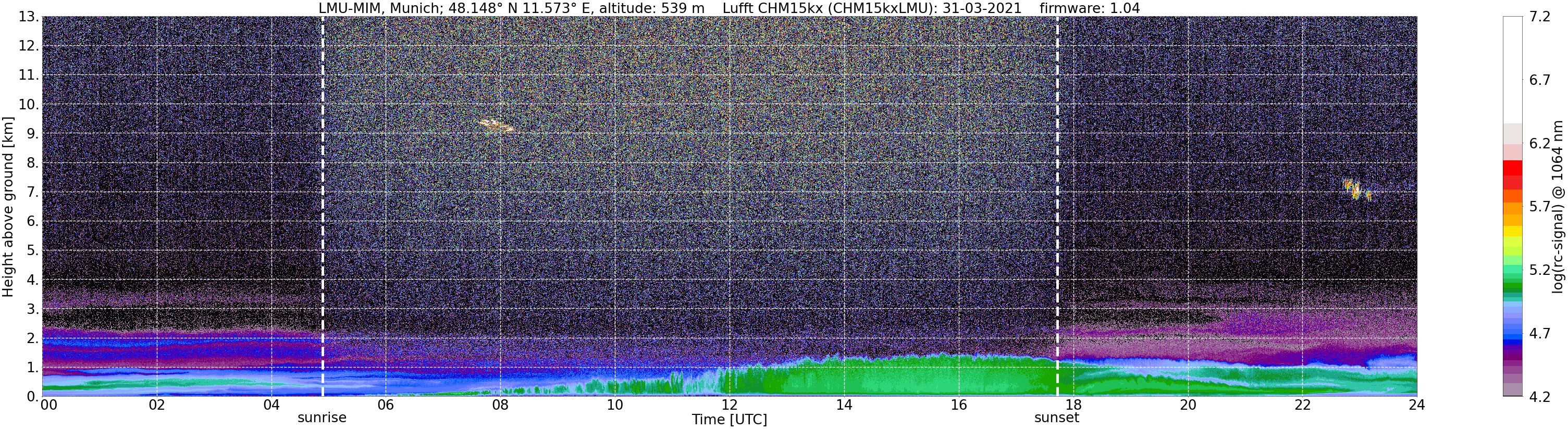The height and width of the screenshot is (430, 1568).
Task: Click the x-axis tick label '22'
Action: 1303,405
